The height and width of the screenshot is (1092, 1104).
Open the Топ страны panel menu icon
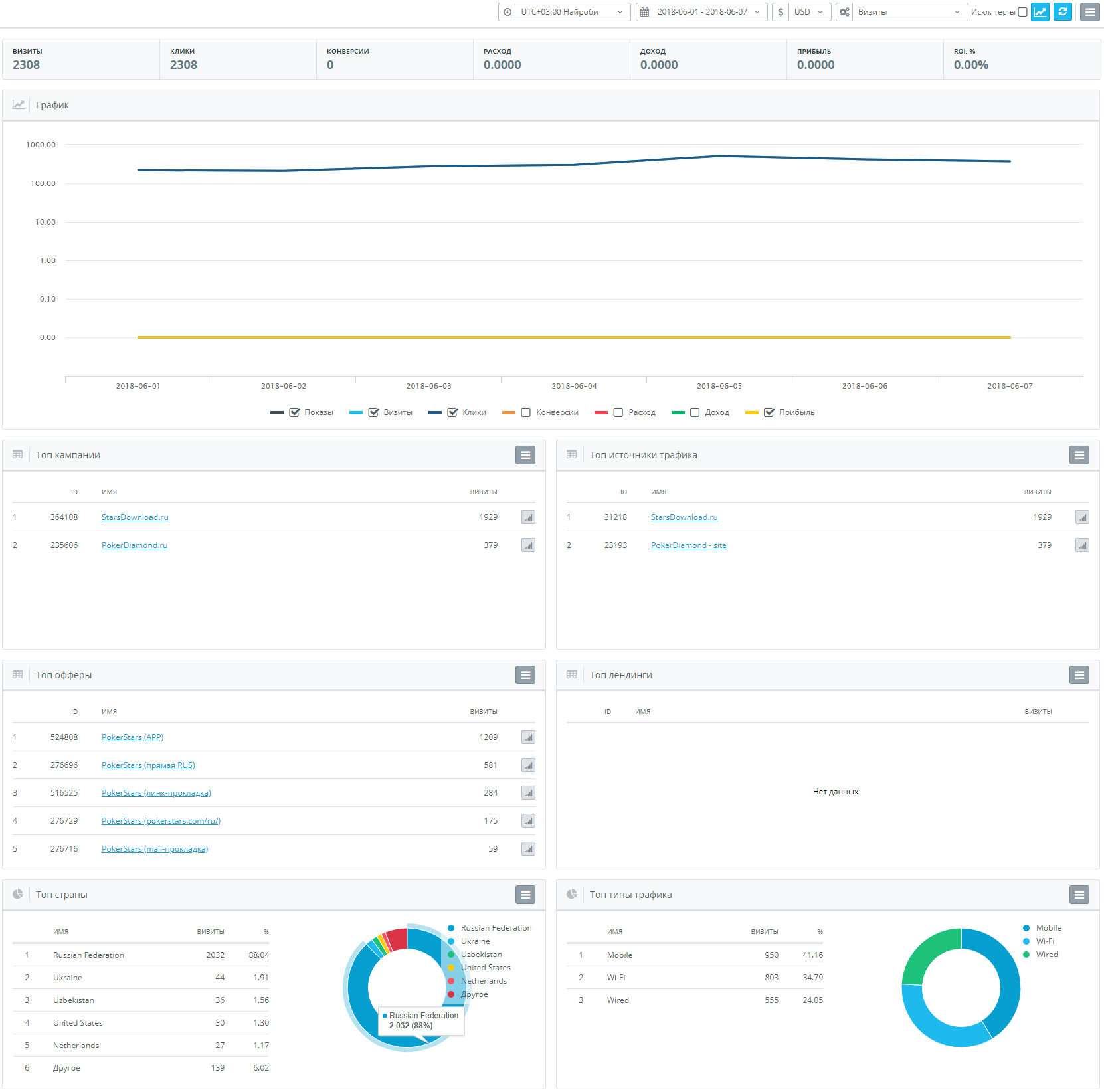pos(525,895)
